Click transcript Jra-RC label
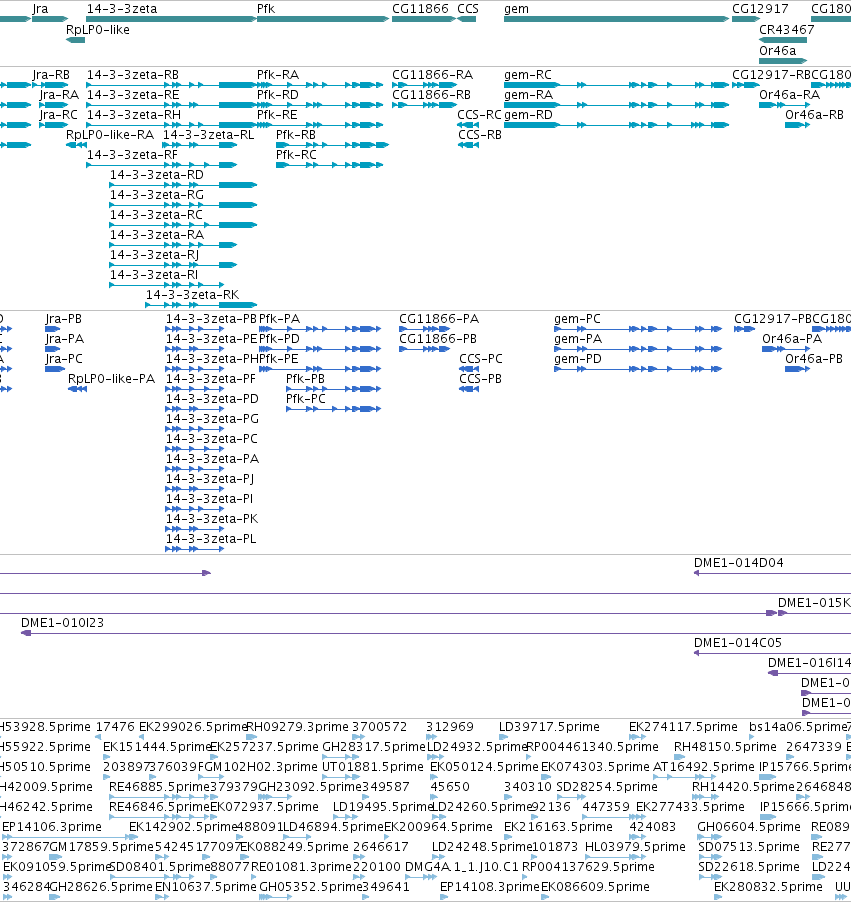 [x=59, y=114]
